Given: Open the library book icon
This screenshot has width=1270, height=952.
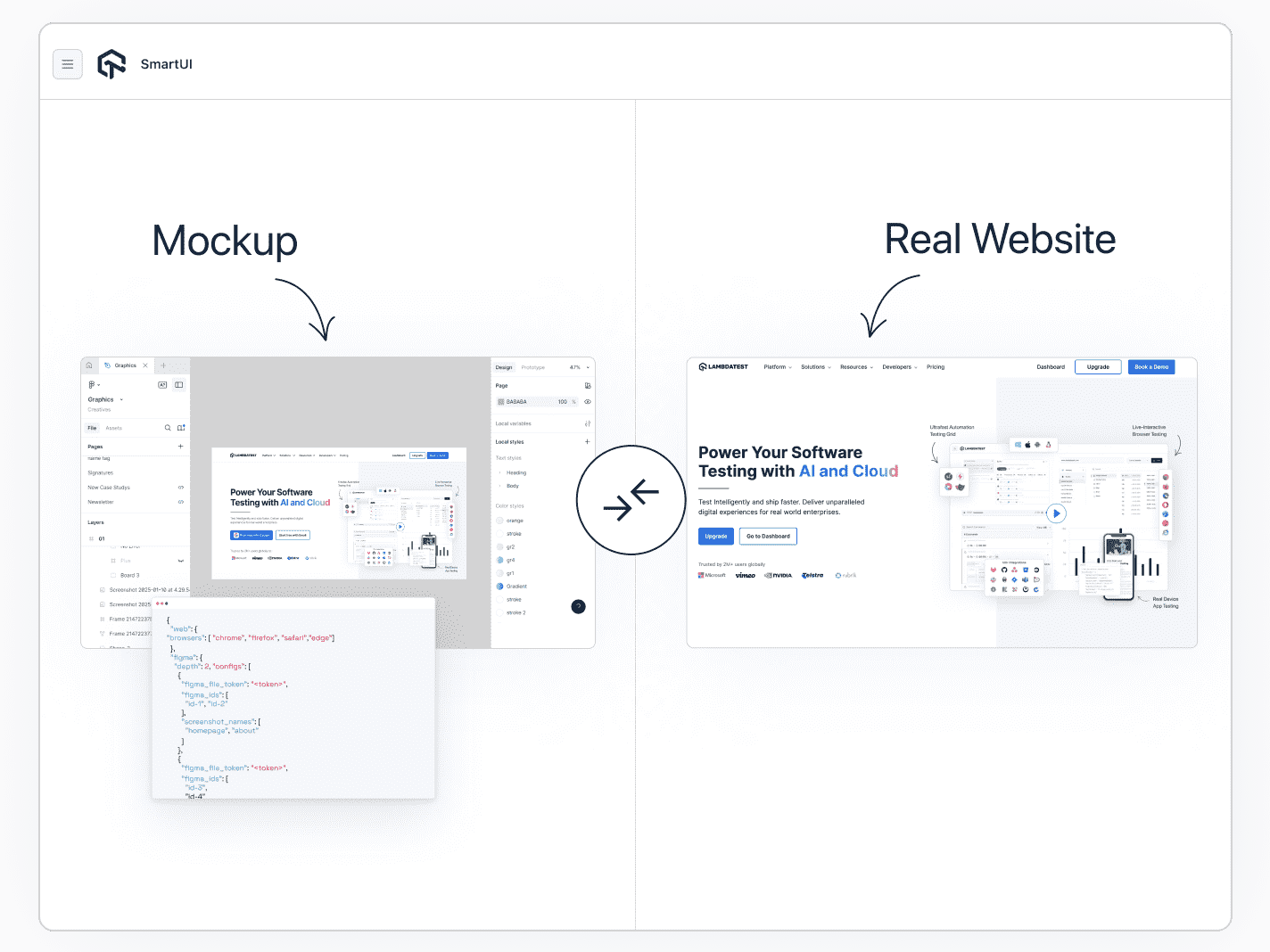Looking at the screenshot, I should click(181, 428).
